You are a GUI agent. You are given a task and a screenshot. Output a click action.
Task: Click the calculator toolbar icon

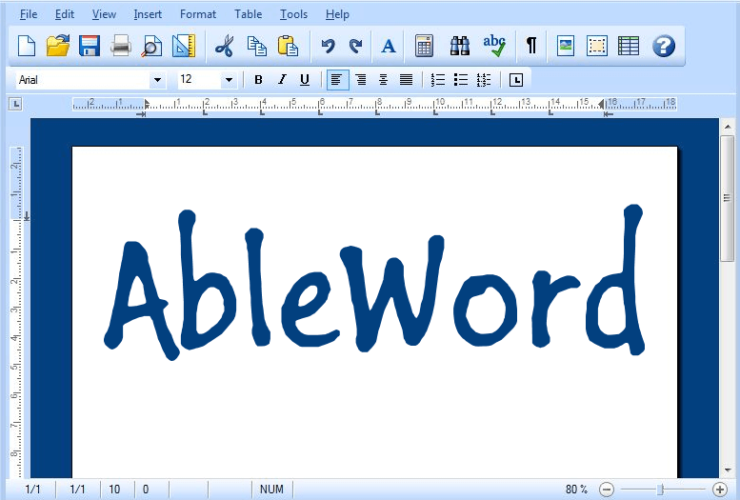(424, 46)
